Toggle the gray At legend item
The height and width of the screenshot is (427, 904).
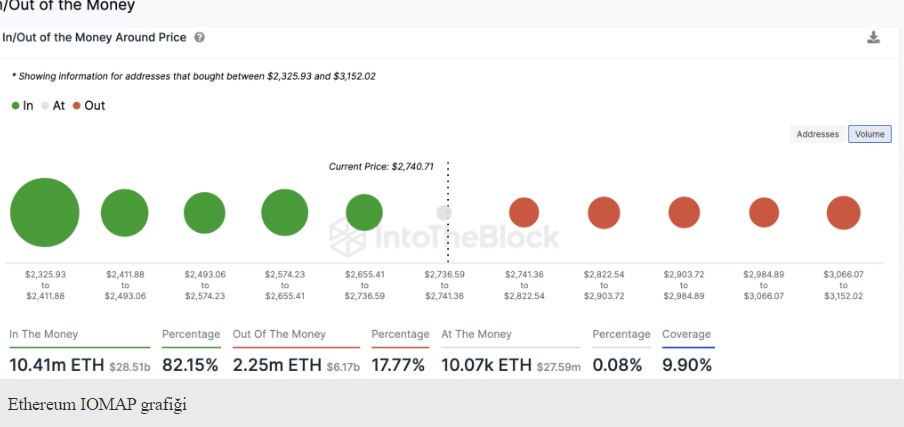53,105
